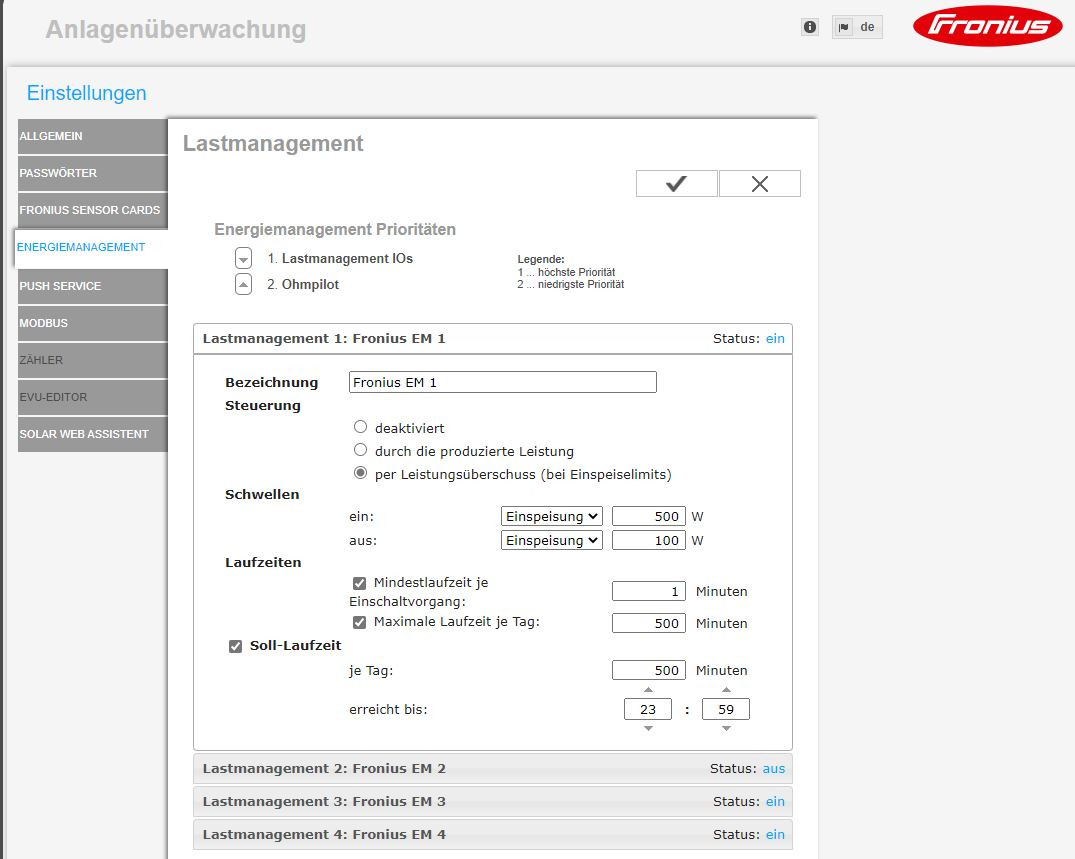Screen dimensions: 1075x859
Task: Toggle the Soll-Laufzeit checkbox
Action: [x=235, y=646]
